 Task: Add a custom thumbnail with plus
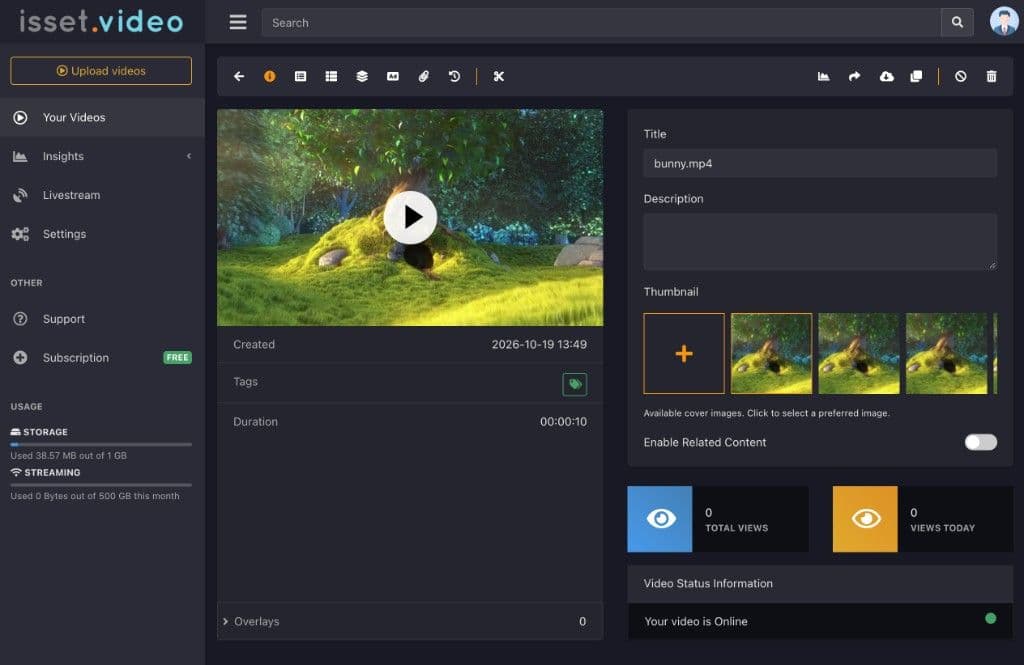[684, 353]
